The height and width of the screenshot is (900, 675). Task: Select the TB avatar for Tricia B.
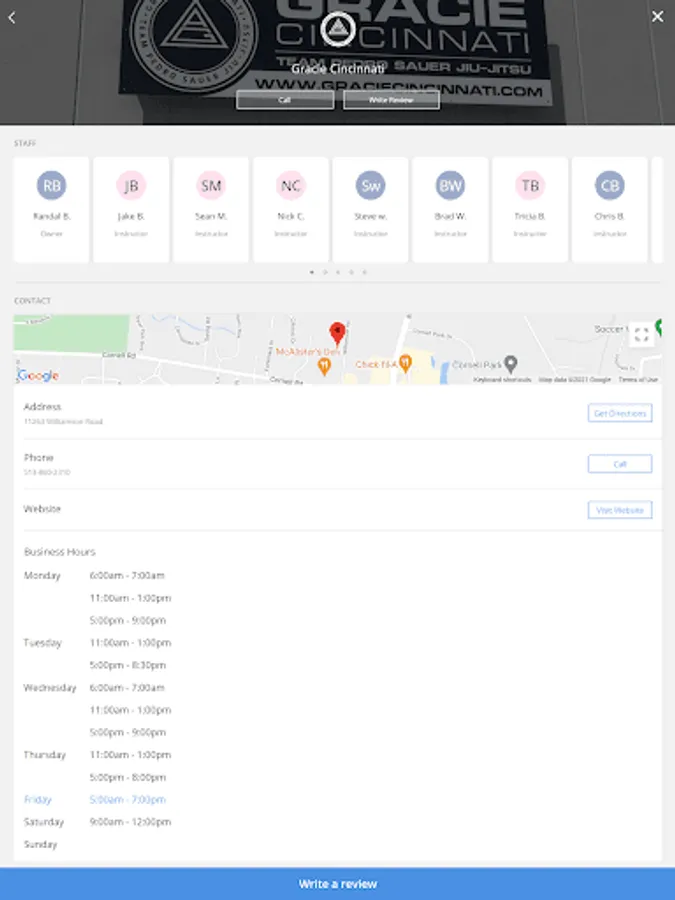[530, 185]
